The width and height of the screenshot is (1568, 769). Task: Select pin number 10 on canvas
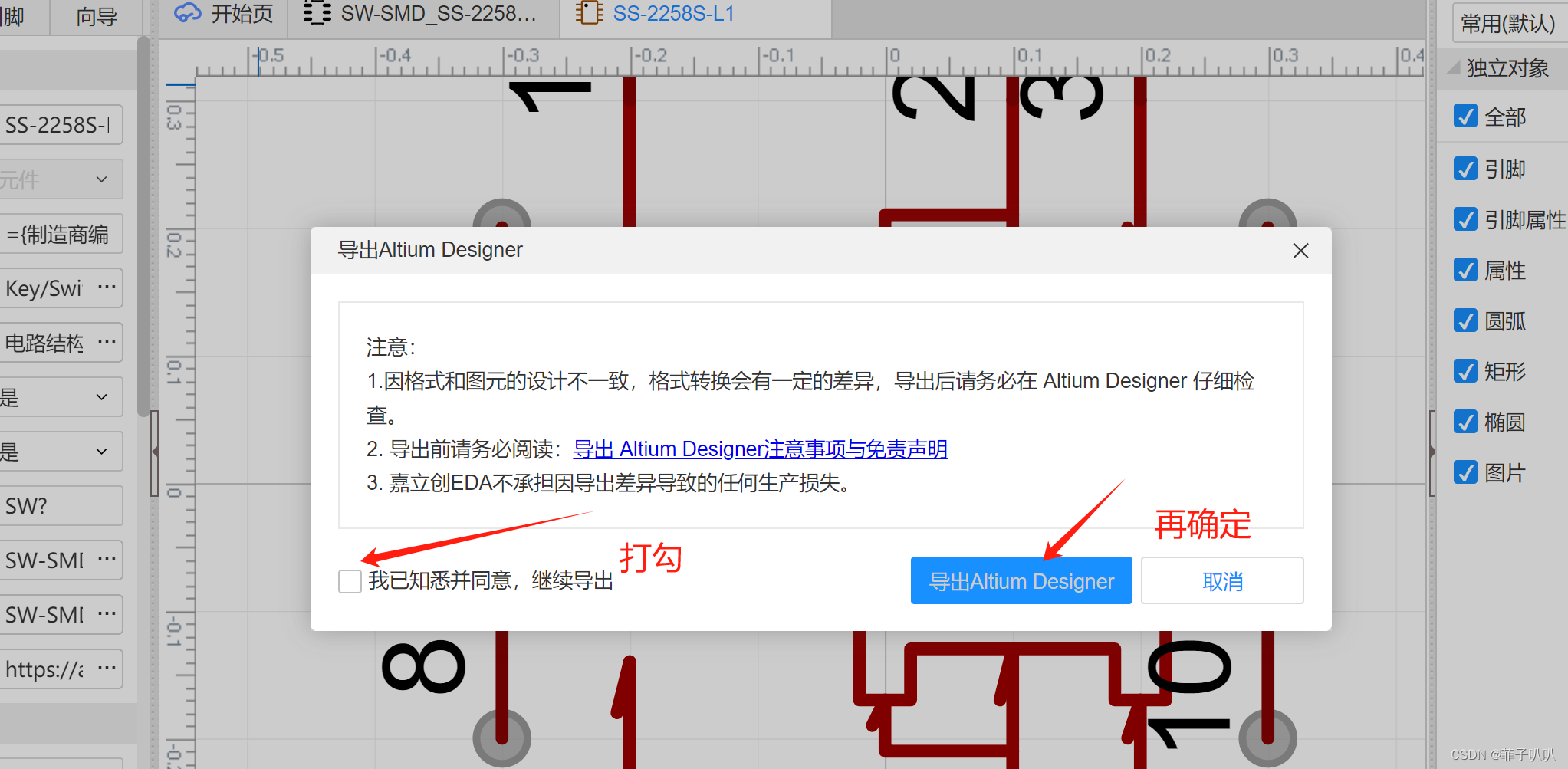[x=1189, y=694]
